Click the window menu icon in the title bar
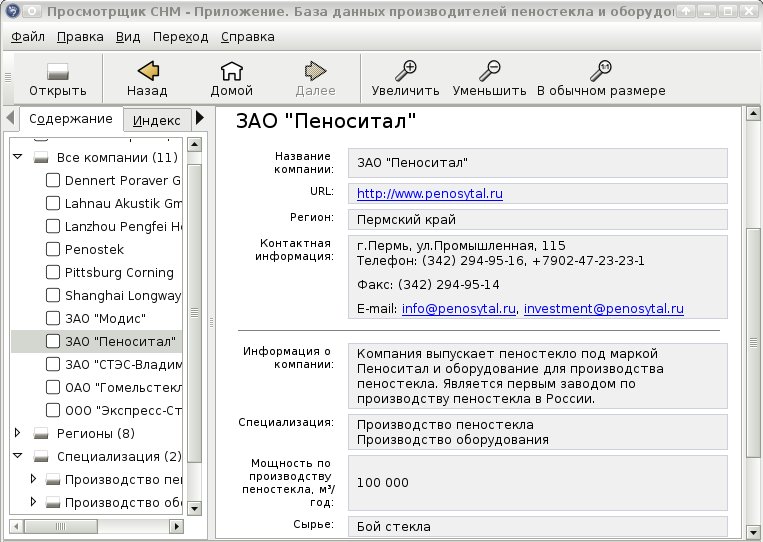This screenshot has height=542, width=763. (13, 11)
